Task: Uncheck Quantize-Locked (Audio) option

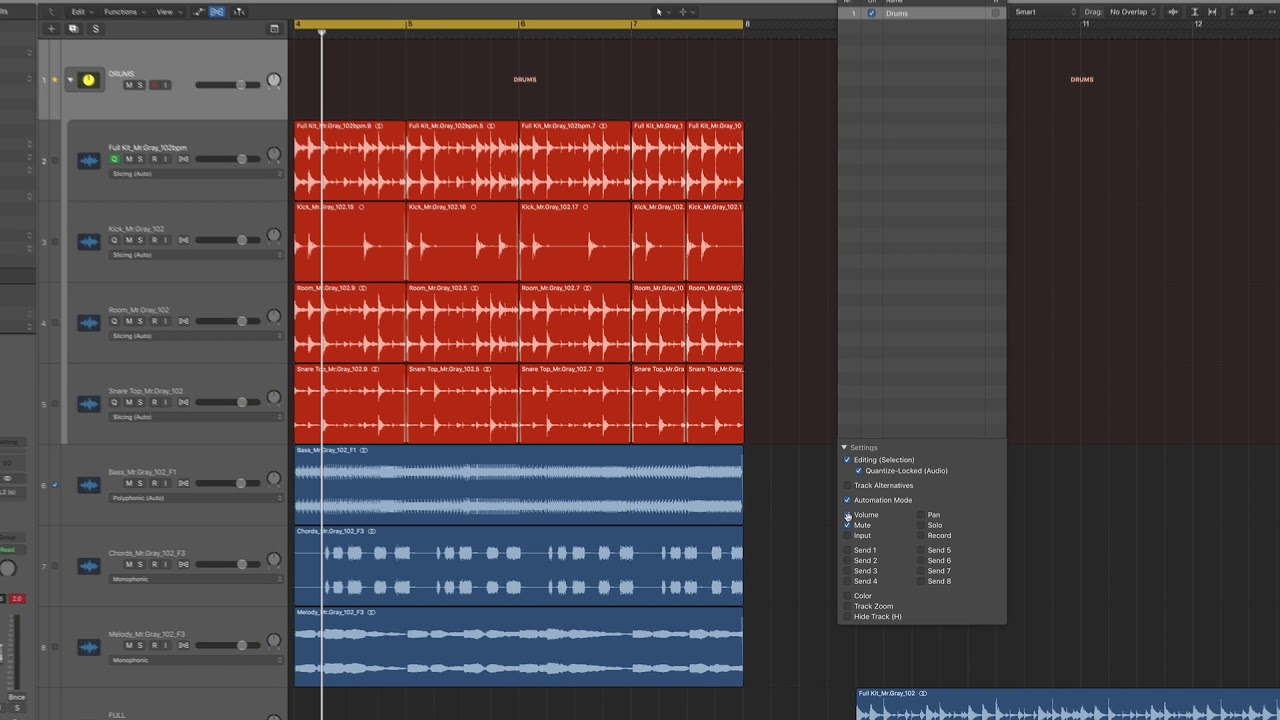Action: [x=858, y=471]
